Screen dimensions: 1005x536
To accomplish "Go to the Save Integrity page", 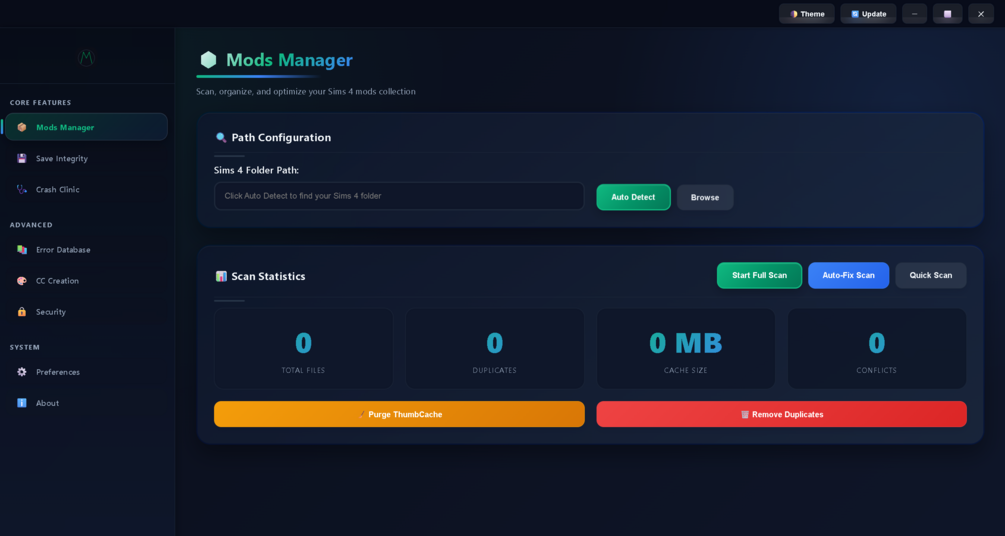I will 87,158.
